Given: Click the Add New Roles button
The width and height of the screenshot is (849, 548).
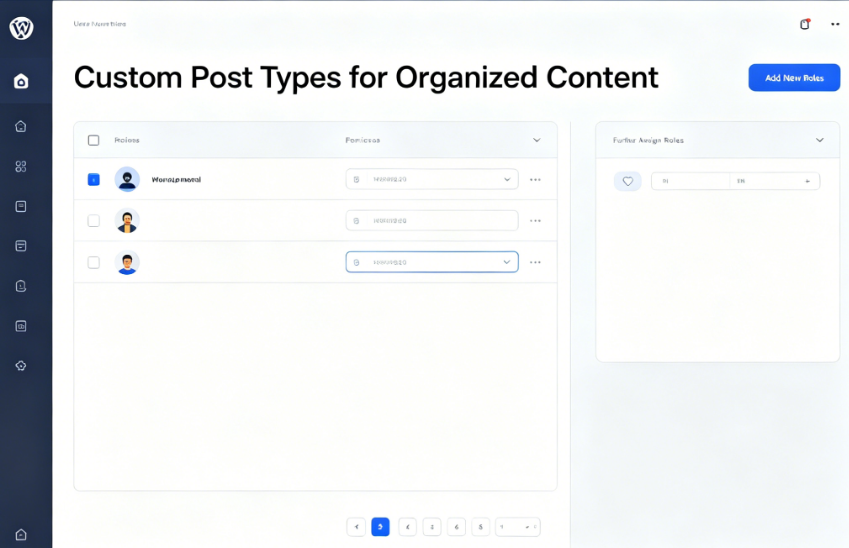Looking at the screenshot, I should (x=794, y=78).
